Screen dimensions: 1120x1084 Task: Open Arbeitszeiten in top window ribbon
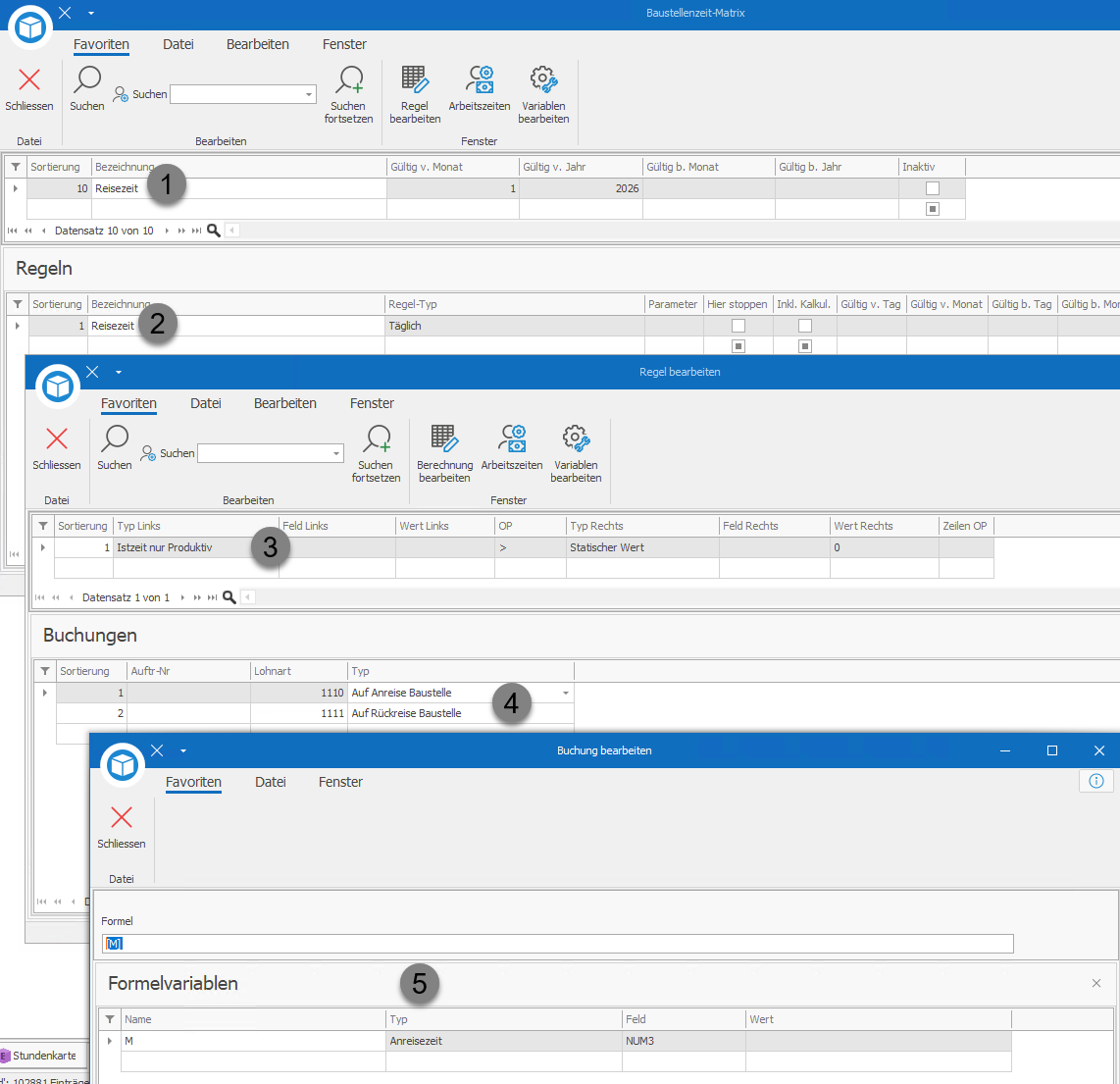pos(480,88)
